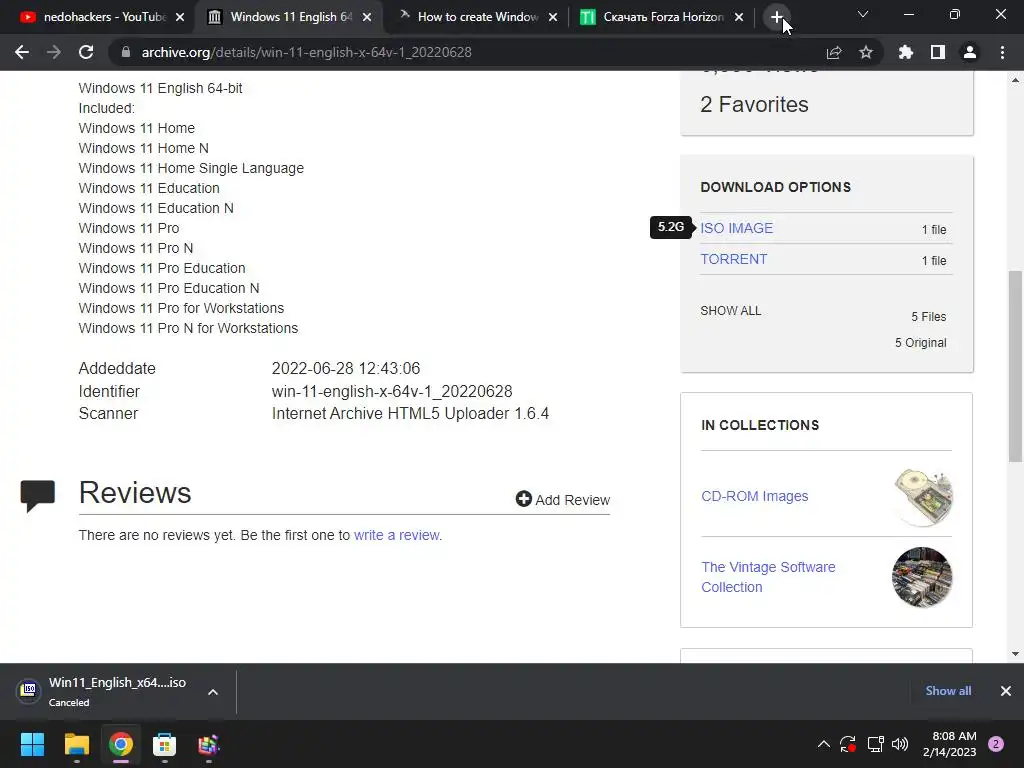The height and width of the screenshot is (768, 1024).
Task: Click the page vertical scrollbar thumb
Action: coord(1016,366)
